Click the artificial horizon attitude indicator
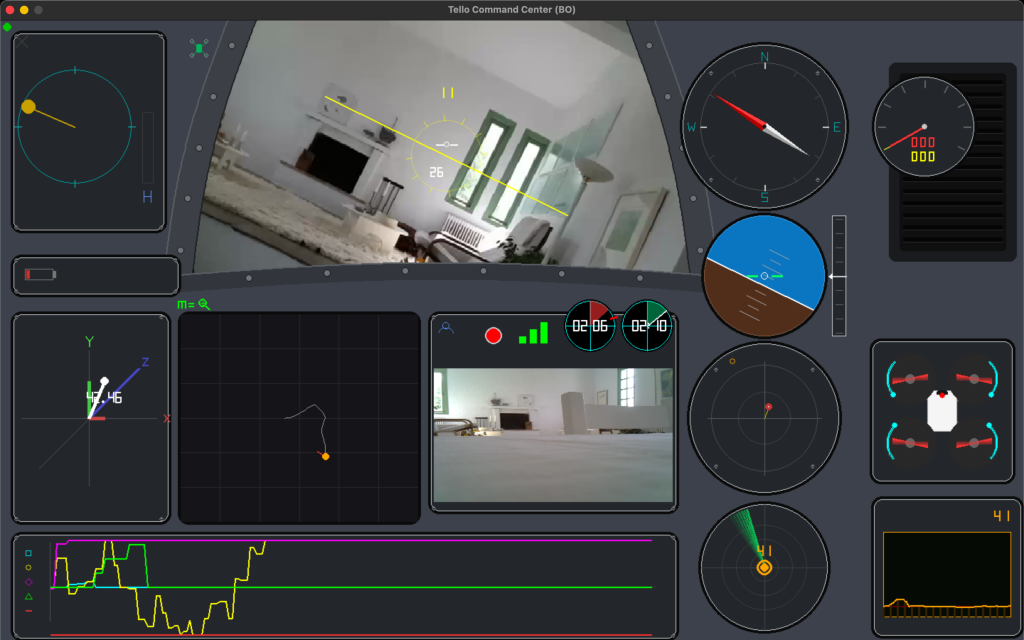 (765, 276)
